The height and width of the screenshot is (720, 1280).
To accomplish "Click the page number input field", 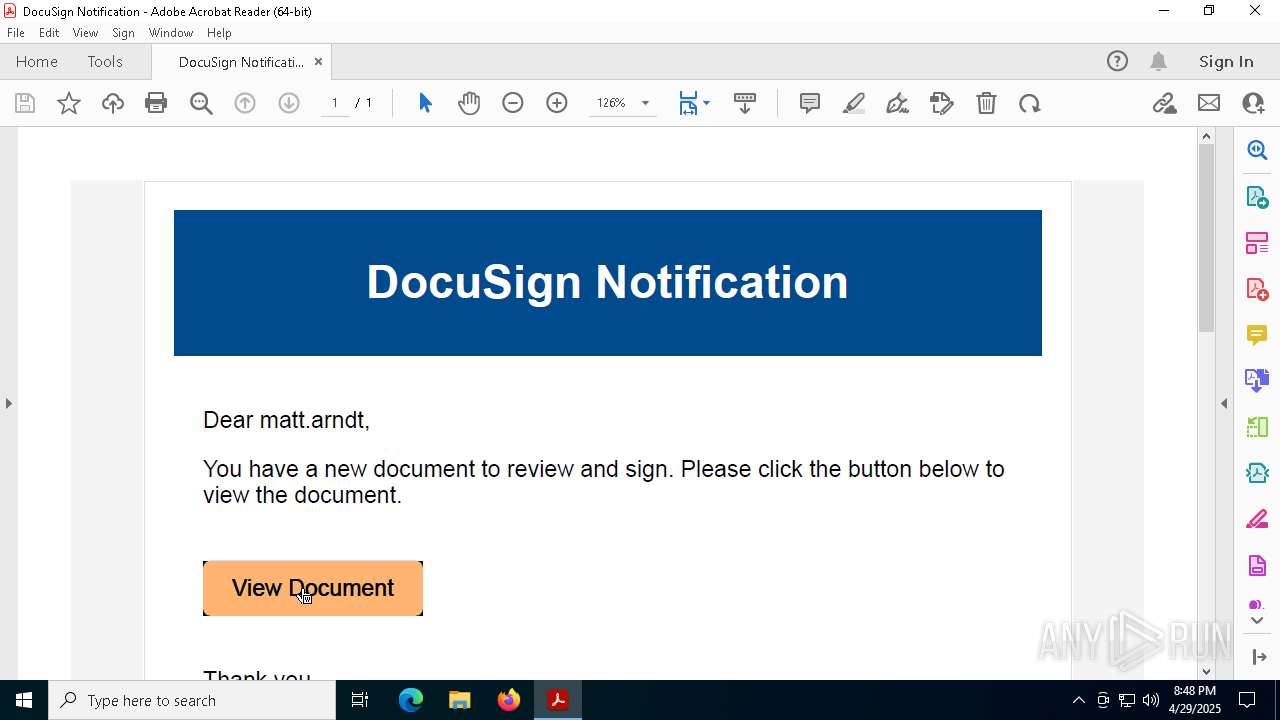I will [x=334, y=103].
